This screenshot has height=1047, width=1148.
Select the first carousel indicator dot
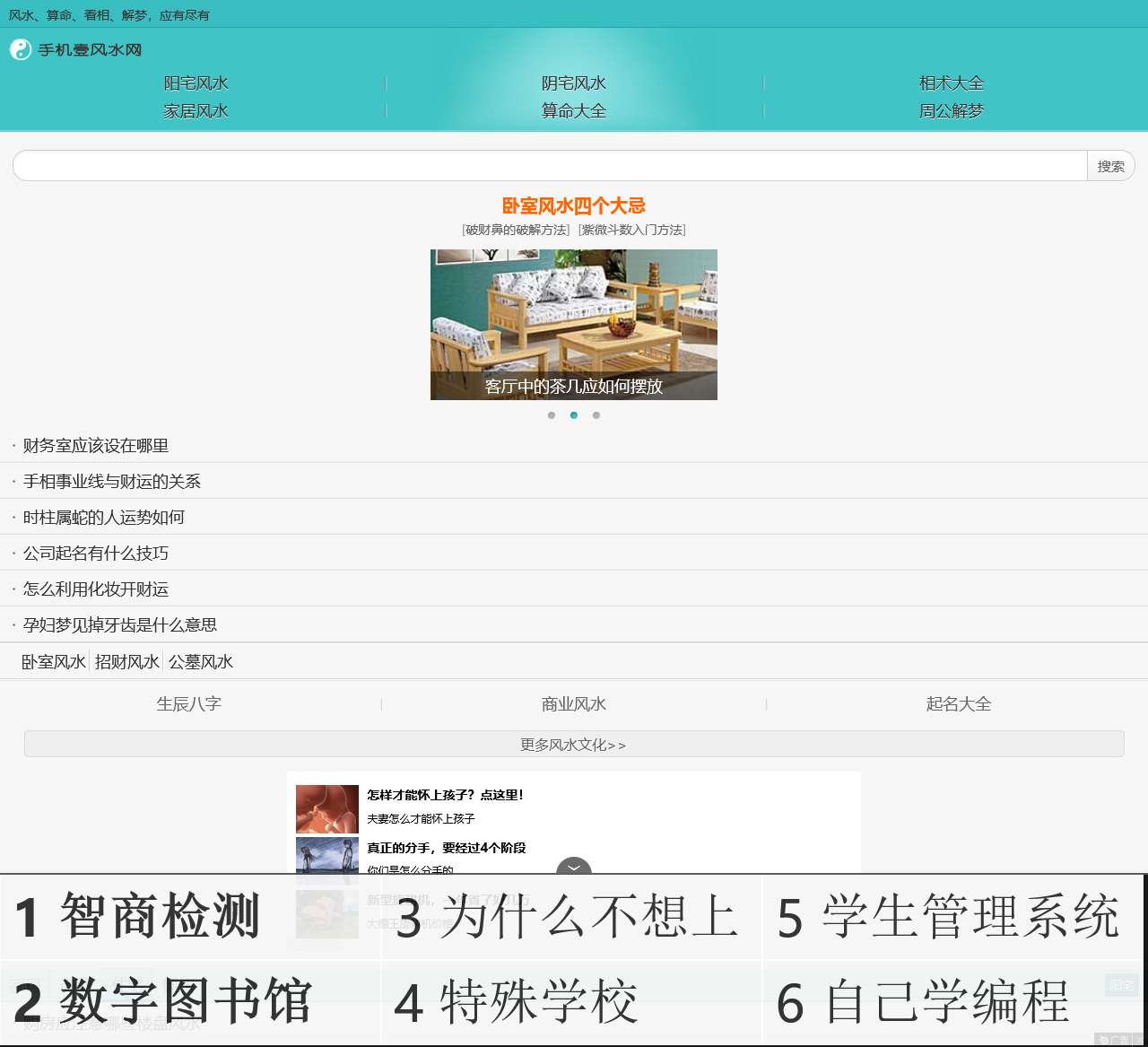click(552, 415)
